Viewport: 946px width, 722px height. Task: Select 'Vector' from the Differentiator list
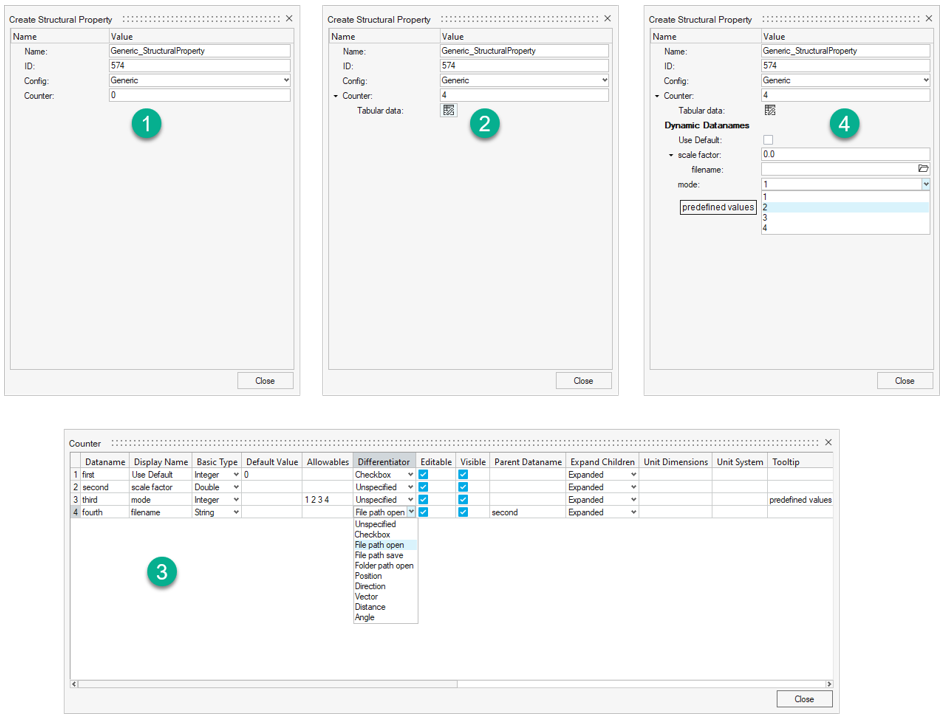point(366,597)
